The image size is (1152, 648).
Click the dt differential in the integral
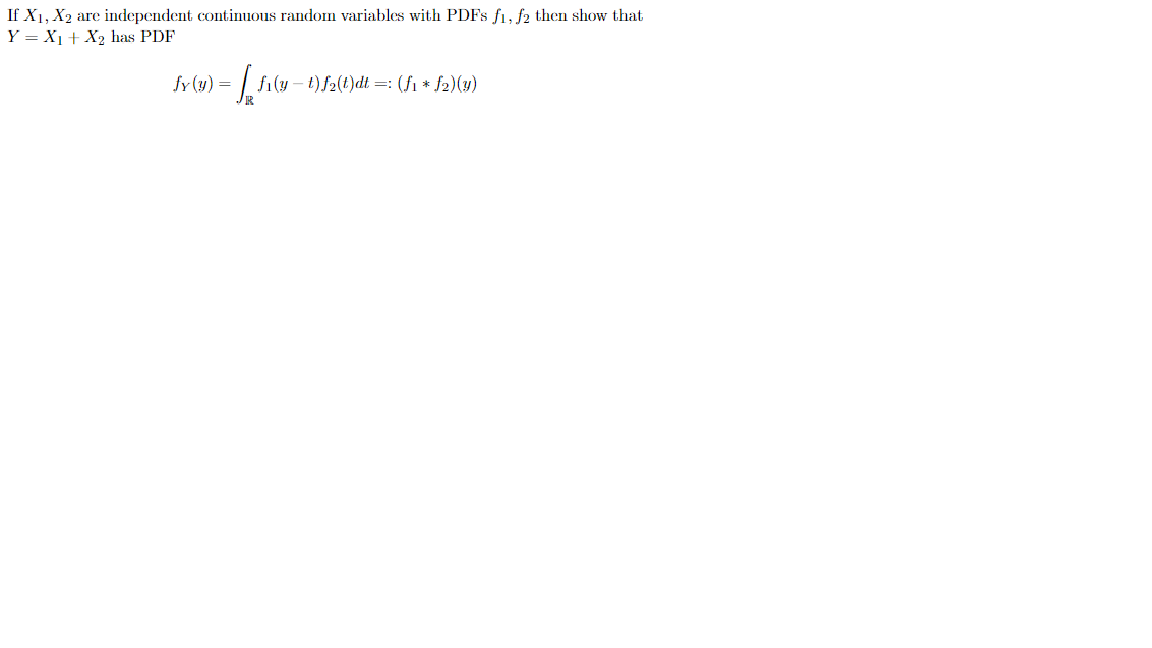pyautogui.click(x=361, y=83)
